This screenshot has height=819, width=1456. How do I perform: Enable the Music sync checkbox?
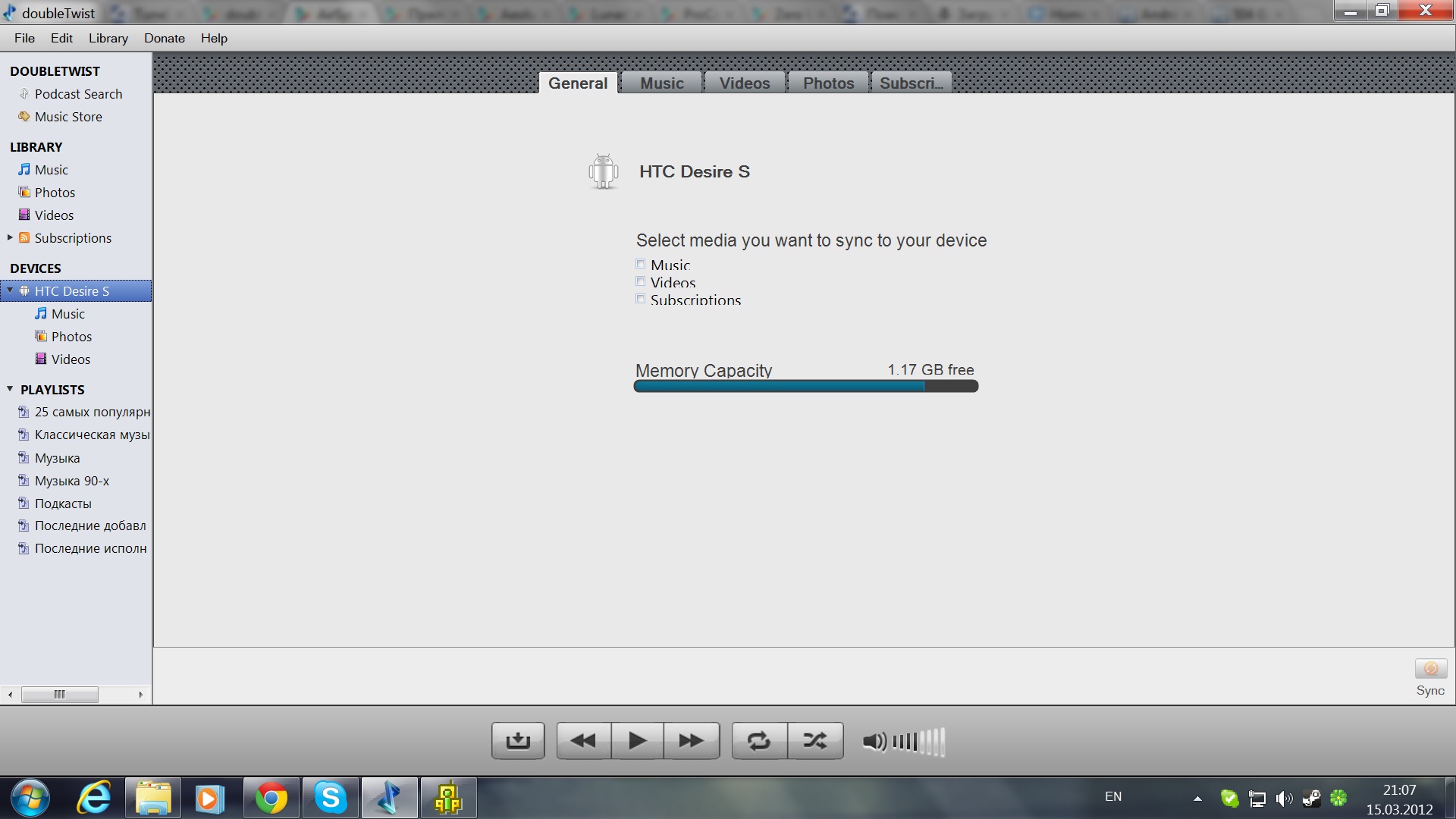(x=641, y=264)
